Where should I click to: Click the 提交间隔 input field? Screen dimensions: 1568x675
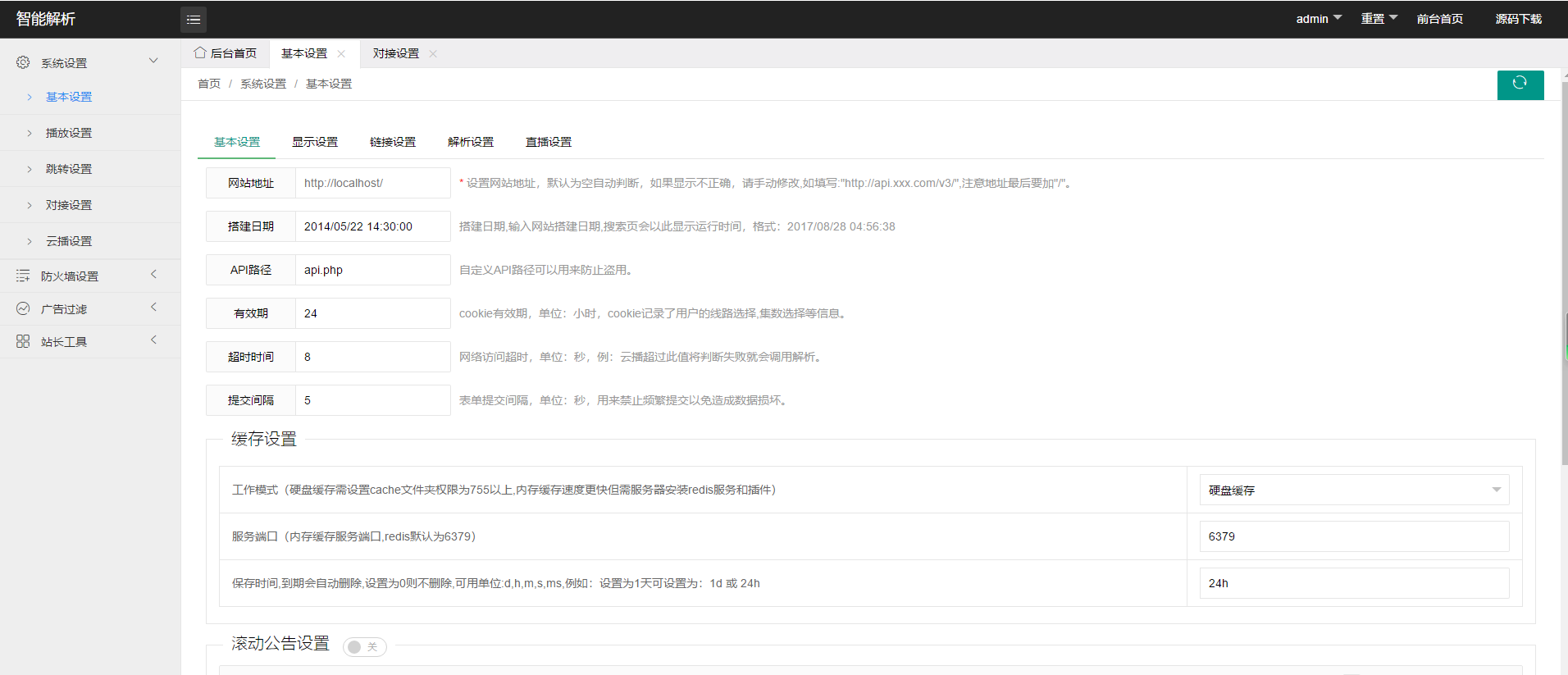tap(373, 400)
